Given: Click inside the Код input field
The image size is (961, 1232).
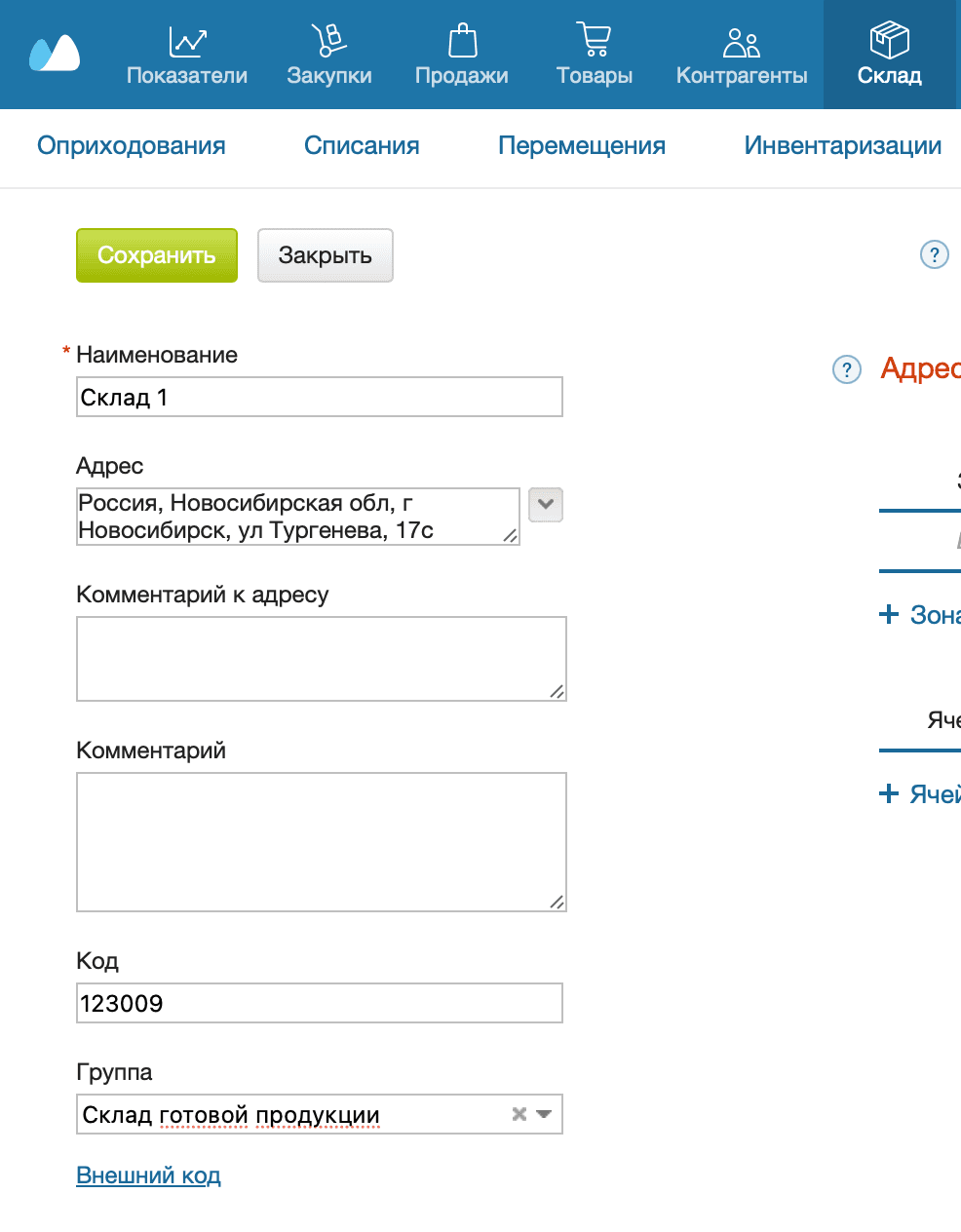Looking at the screenshot, I should tap(319, 1003).
